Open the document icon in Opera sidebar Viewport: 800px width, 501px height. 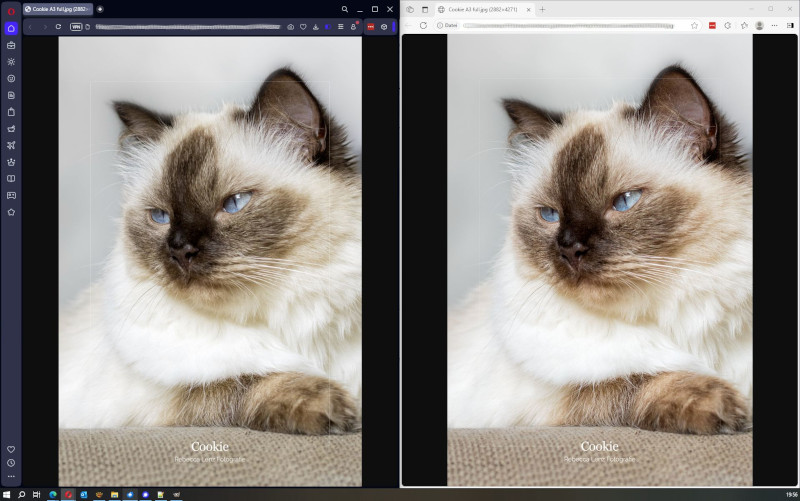tap(11, 95)
